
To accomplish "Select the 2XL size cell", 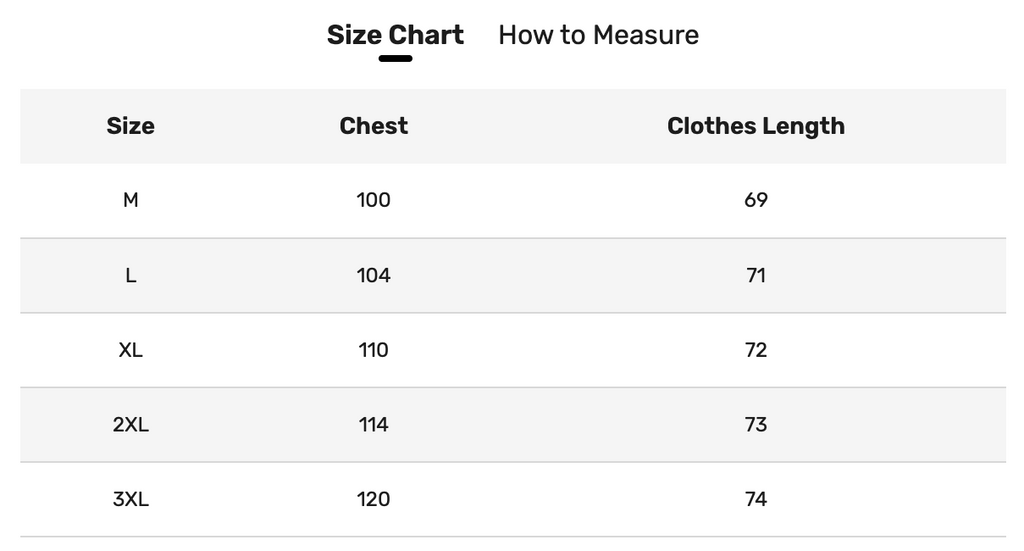I will click(x=131, y=424).
